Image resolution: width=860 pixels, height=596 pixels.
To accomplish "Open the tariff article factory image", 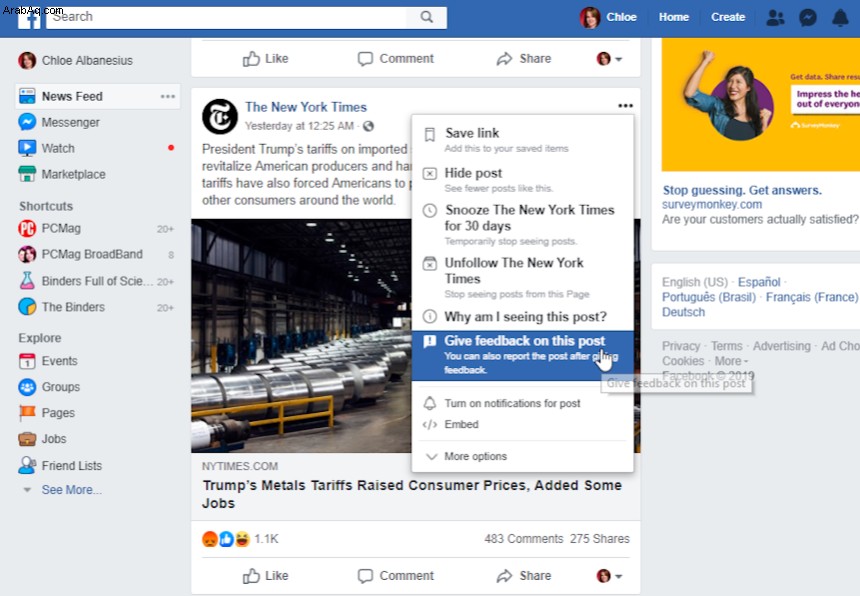I will click(x=301, y=336).
